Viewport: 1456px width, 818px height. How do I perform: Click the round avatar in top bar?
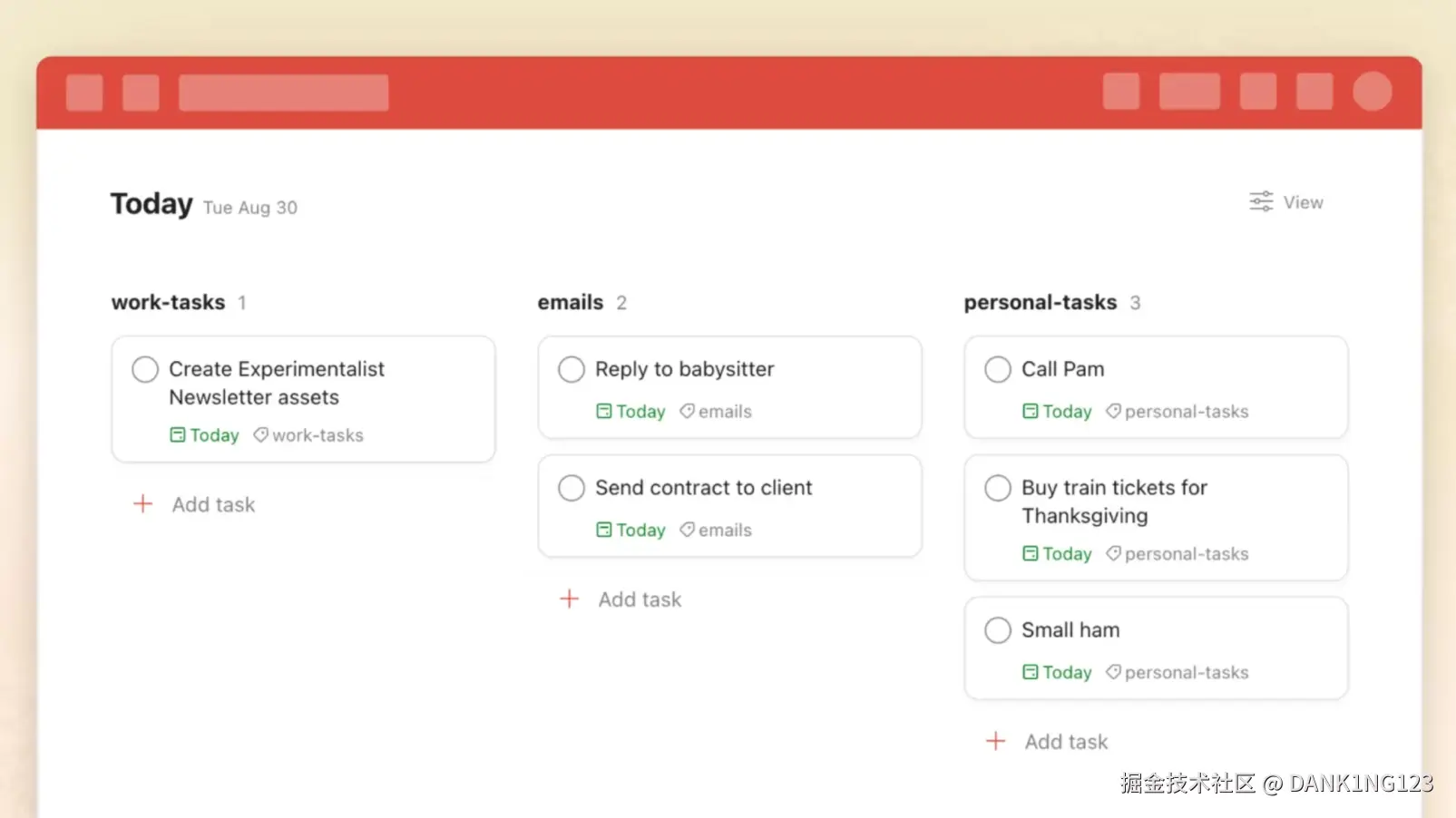coord(1372,92)
